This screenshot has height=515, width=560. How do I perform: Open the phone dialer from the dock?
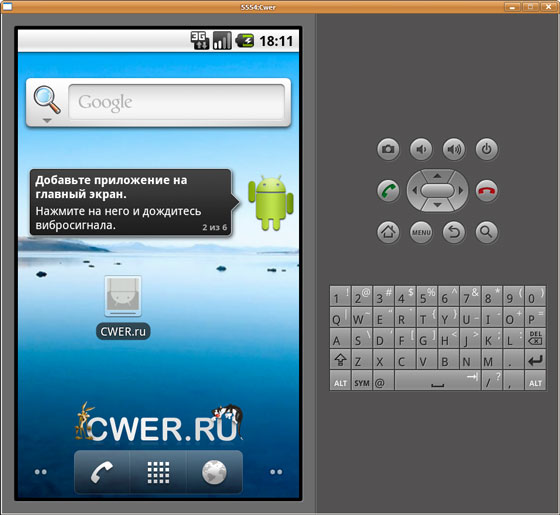(x=102, y=472)
